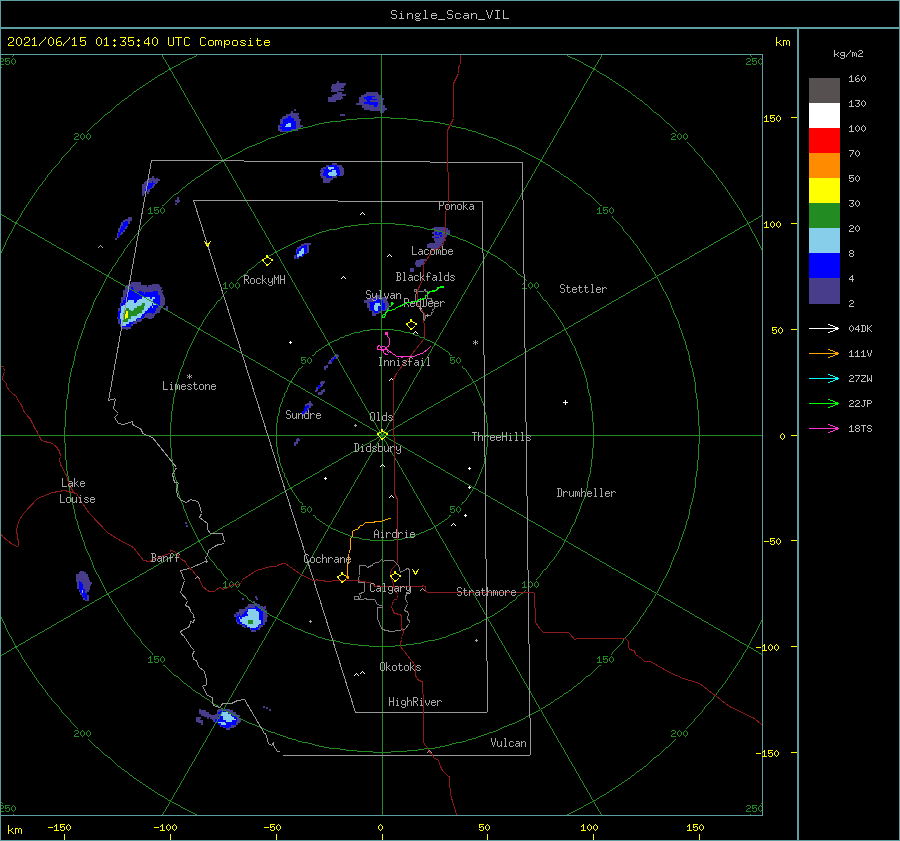Image resolution: width=900 pixels, height=841 pixels.
Task: Click the yellow diamond marker near RockyMH
Action: pos(267,261)
